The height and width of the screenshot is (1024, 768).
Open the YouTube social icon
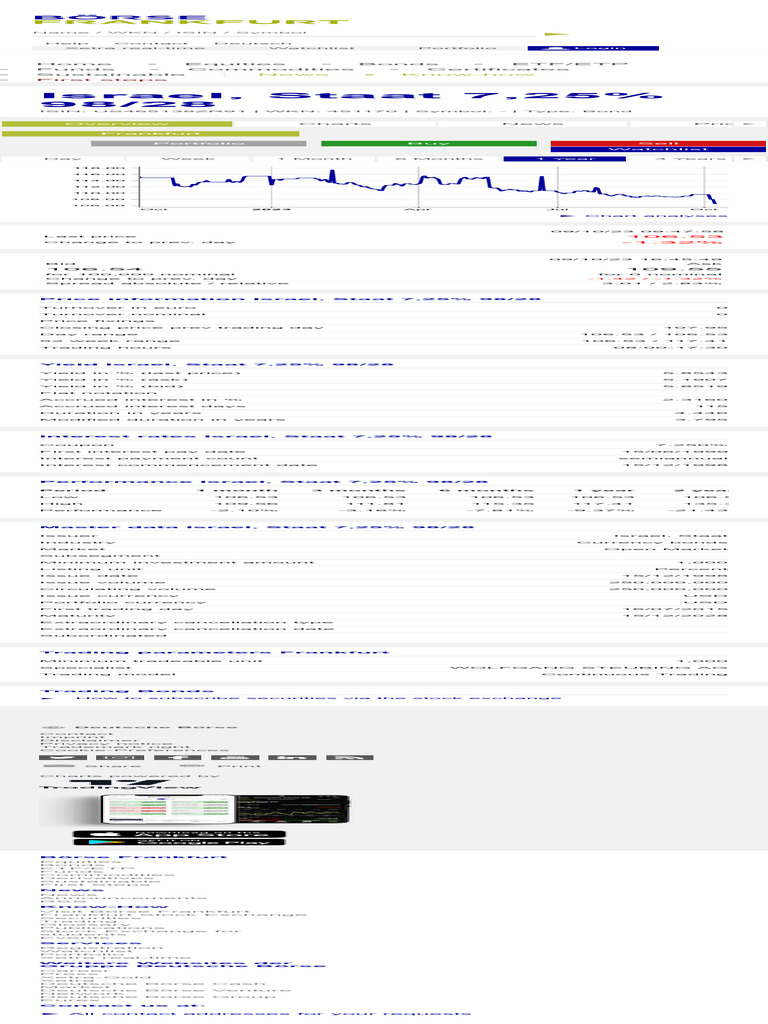click(235, 758)
